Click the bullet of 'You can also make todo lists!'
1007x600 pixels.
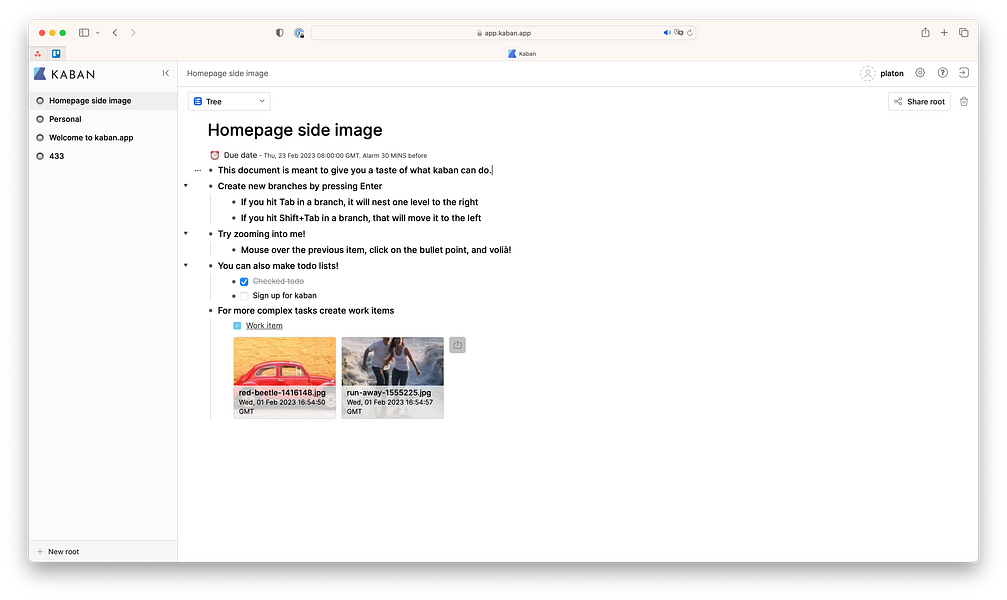(211, 266)
